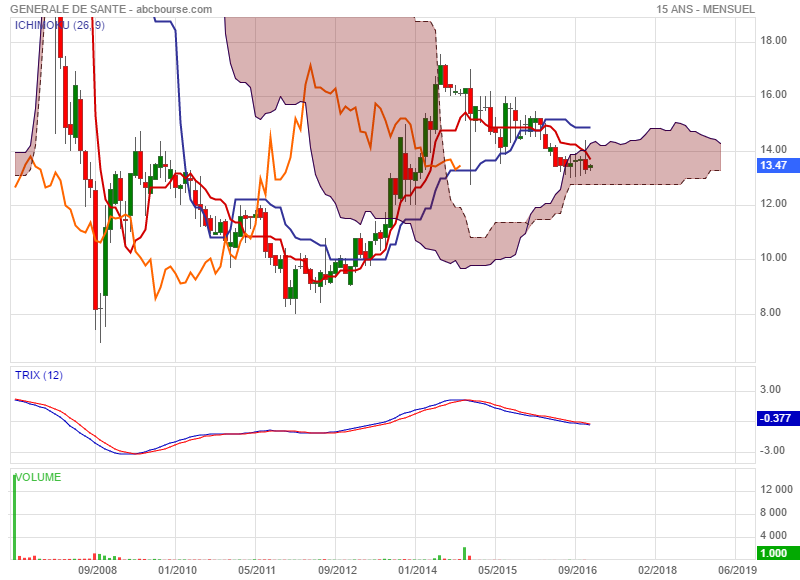
Task: Click the green 'VOLUME' panel label
Action: click(x=38, y=477)
